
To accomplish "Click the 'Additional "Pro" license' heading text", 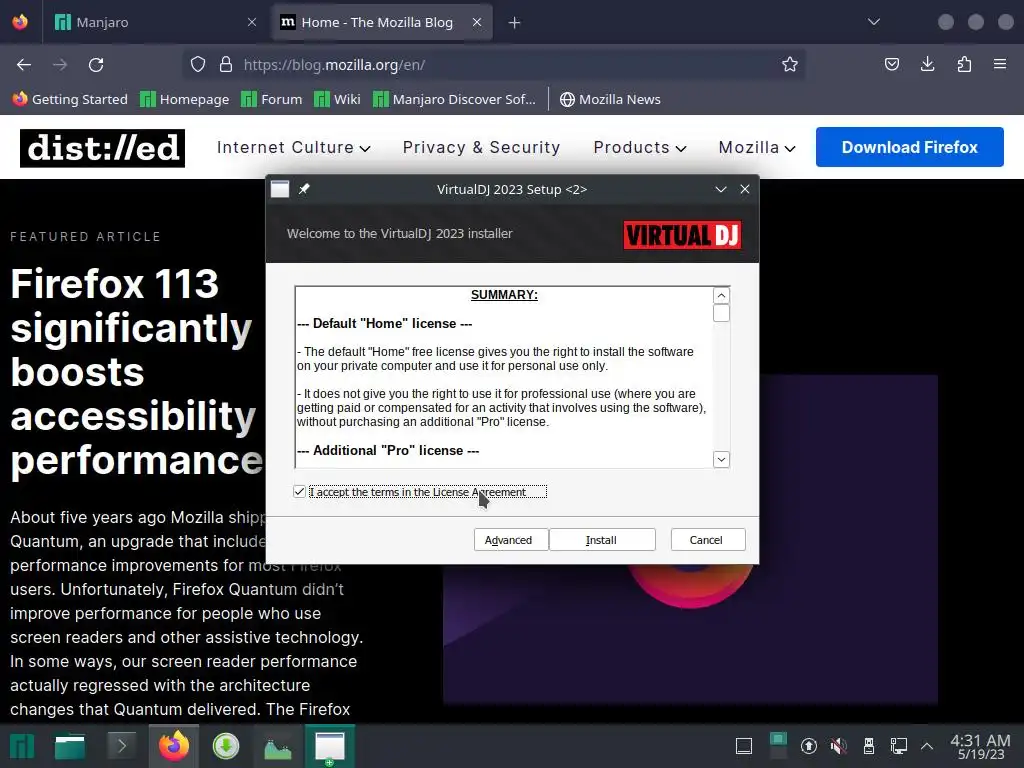I will [x=388, y=451].
